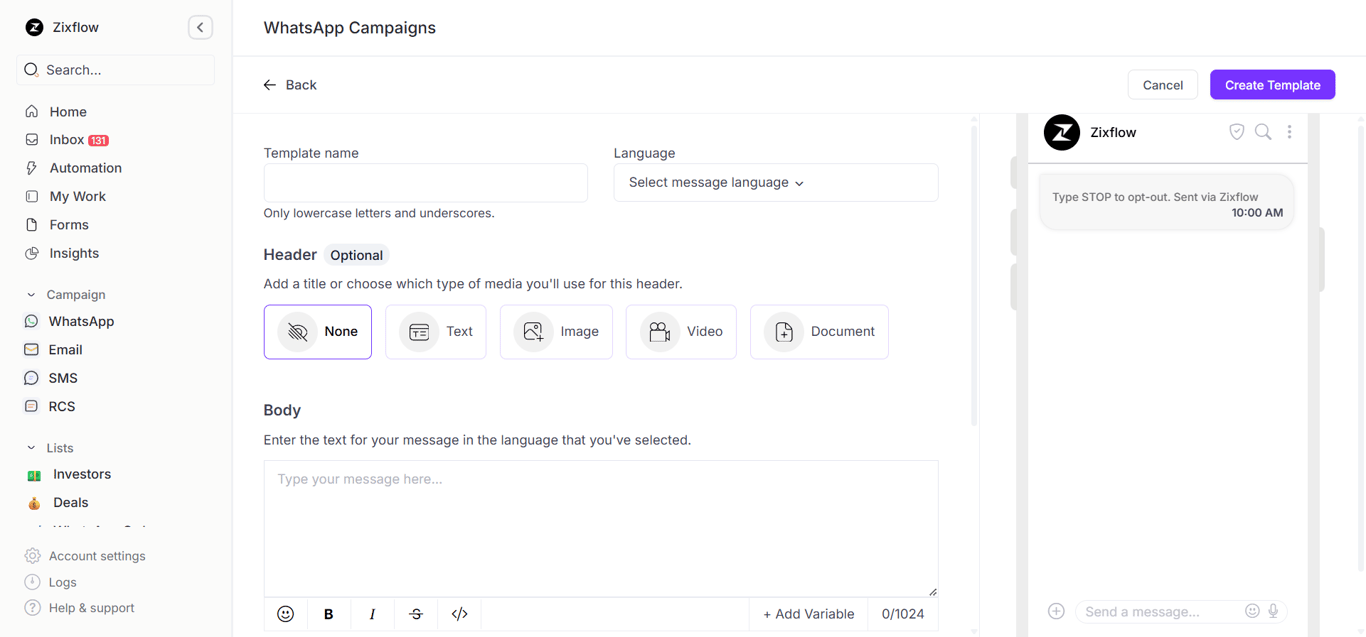Click the three-dot menu in chat preview
The image size is (1366, 637).
(1289, 131)
